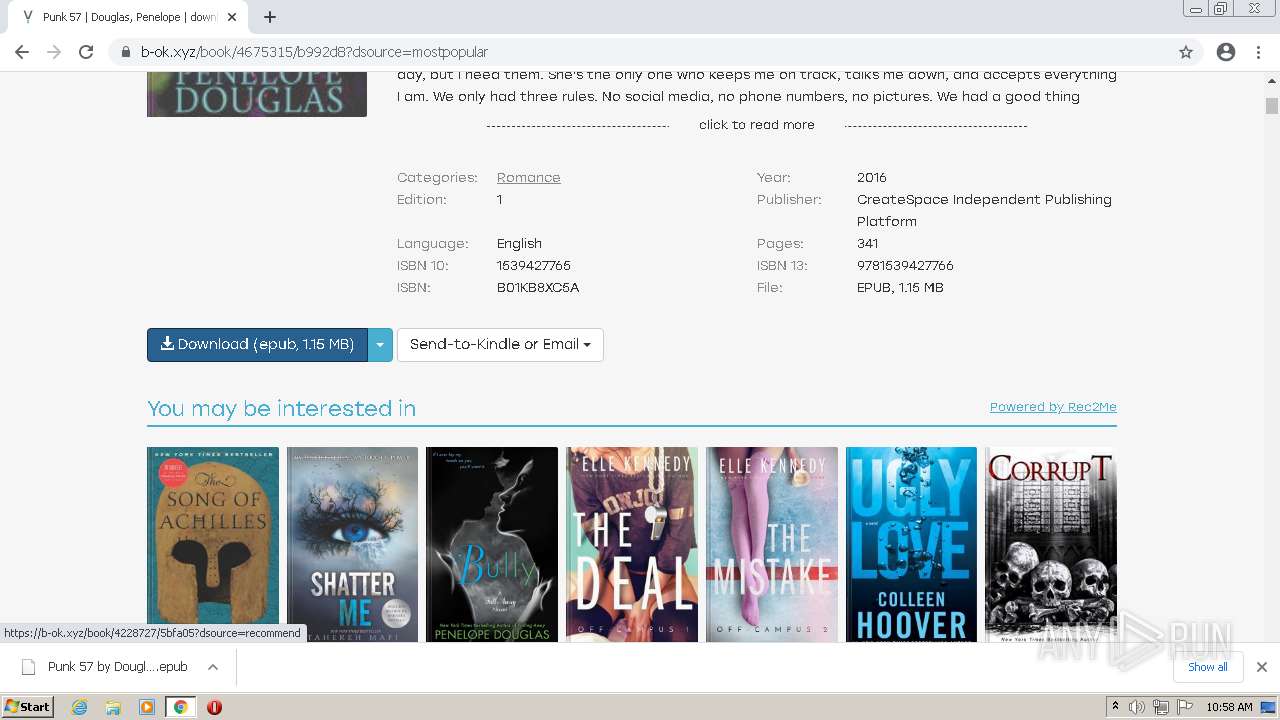Screen dimensions: 1280x720
Task: Reload the current page
Action: pyautogui.click(x=86, y=52)
